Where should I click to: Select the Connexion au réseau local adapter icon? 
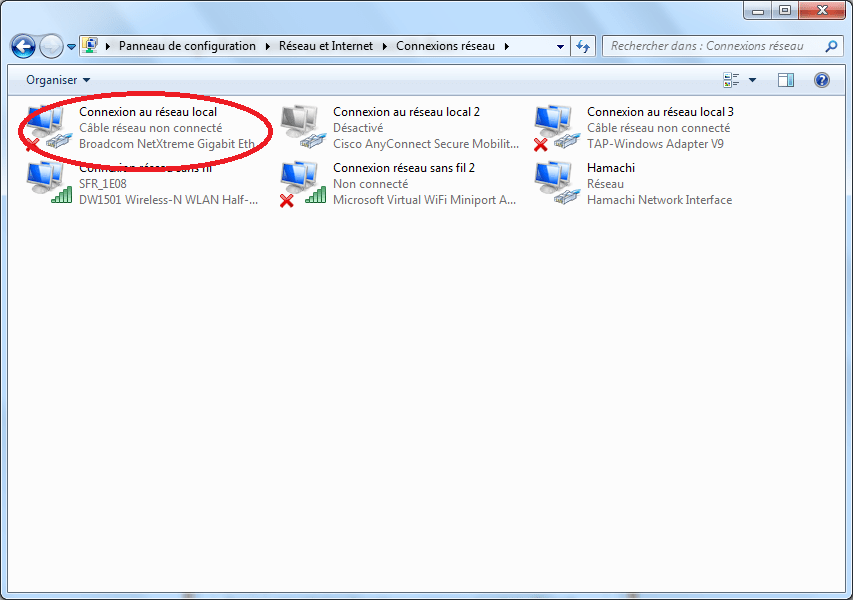48,127
